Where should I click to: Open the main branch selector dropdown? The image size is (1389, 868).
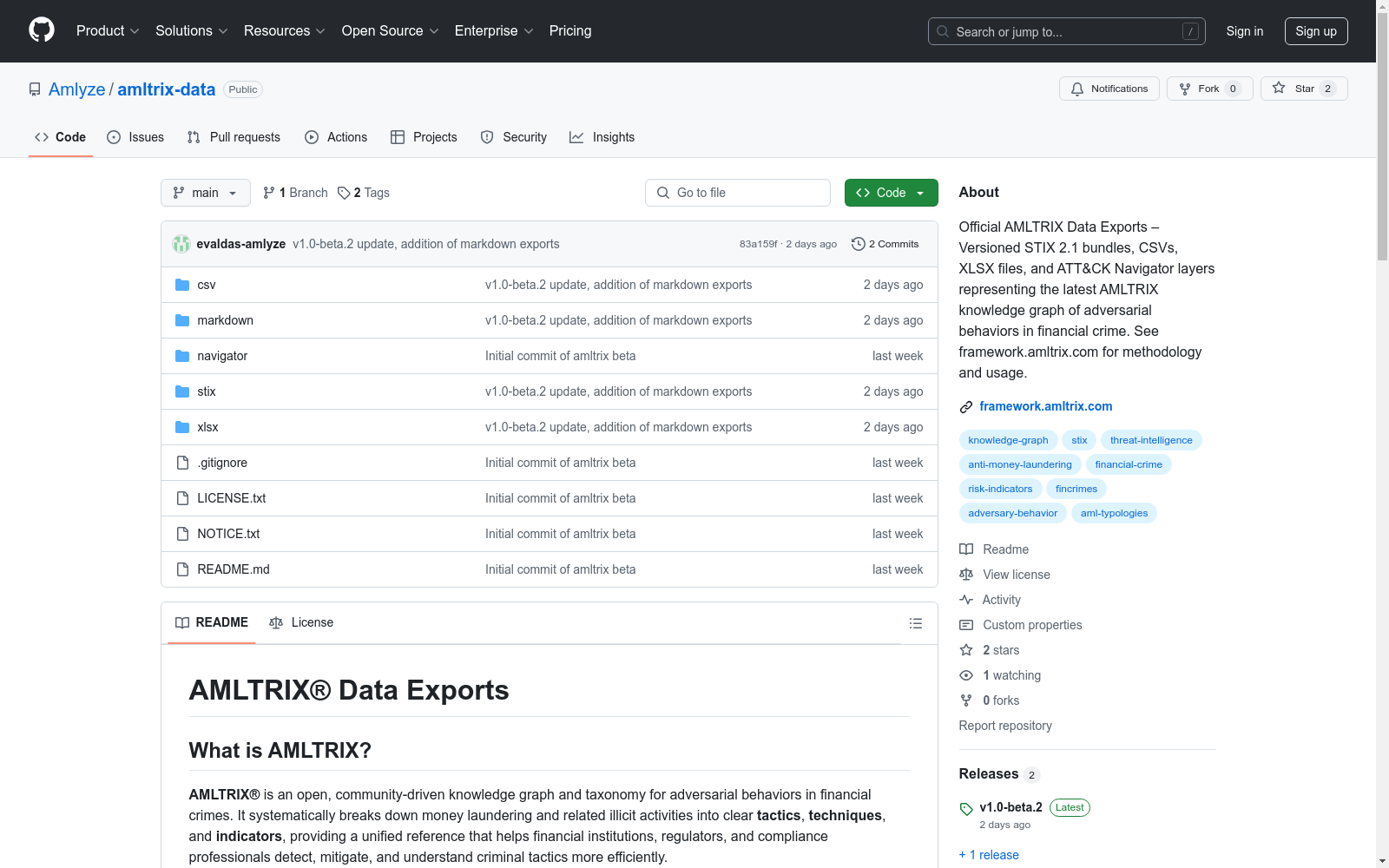click(206, 193)
